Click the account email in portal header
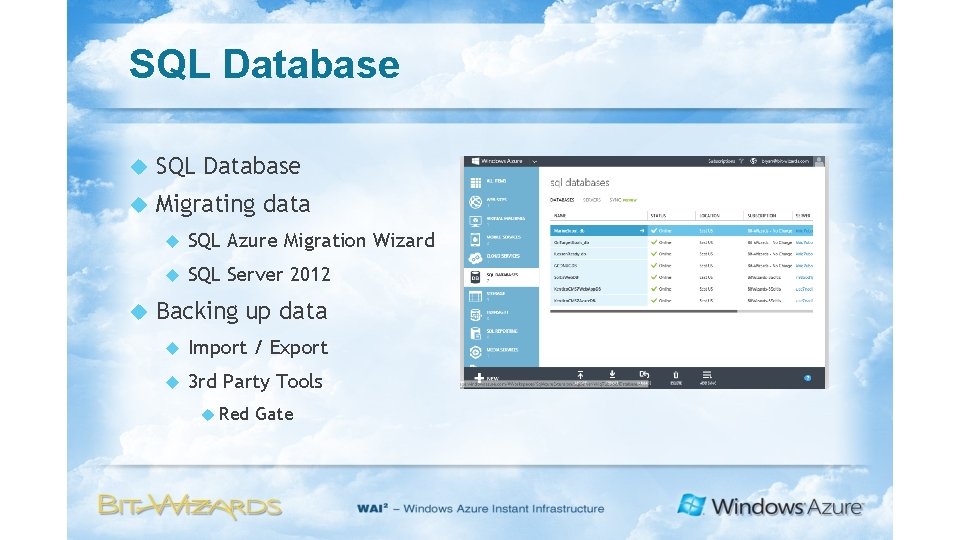 pos(785,162)
